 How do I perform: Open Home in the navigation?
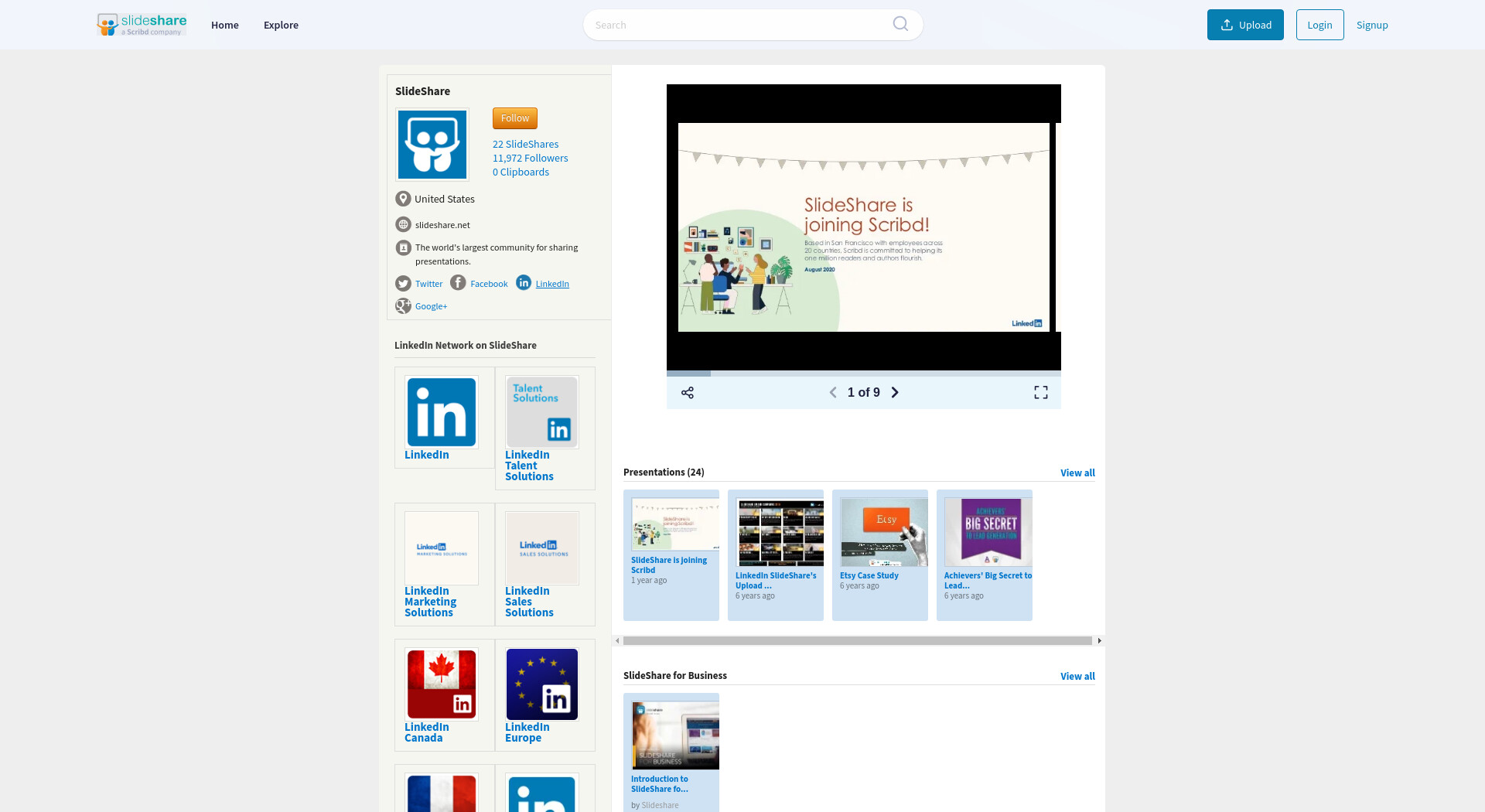(x=225, y=25)
